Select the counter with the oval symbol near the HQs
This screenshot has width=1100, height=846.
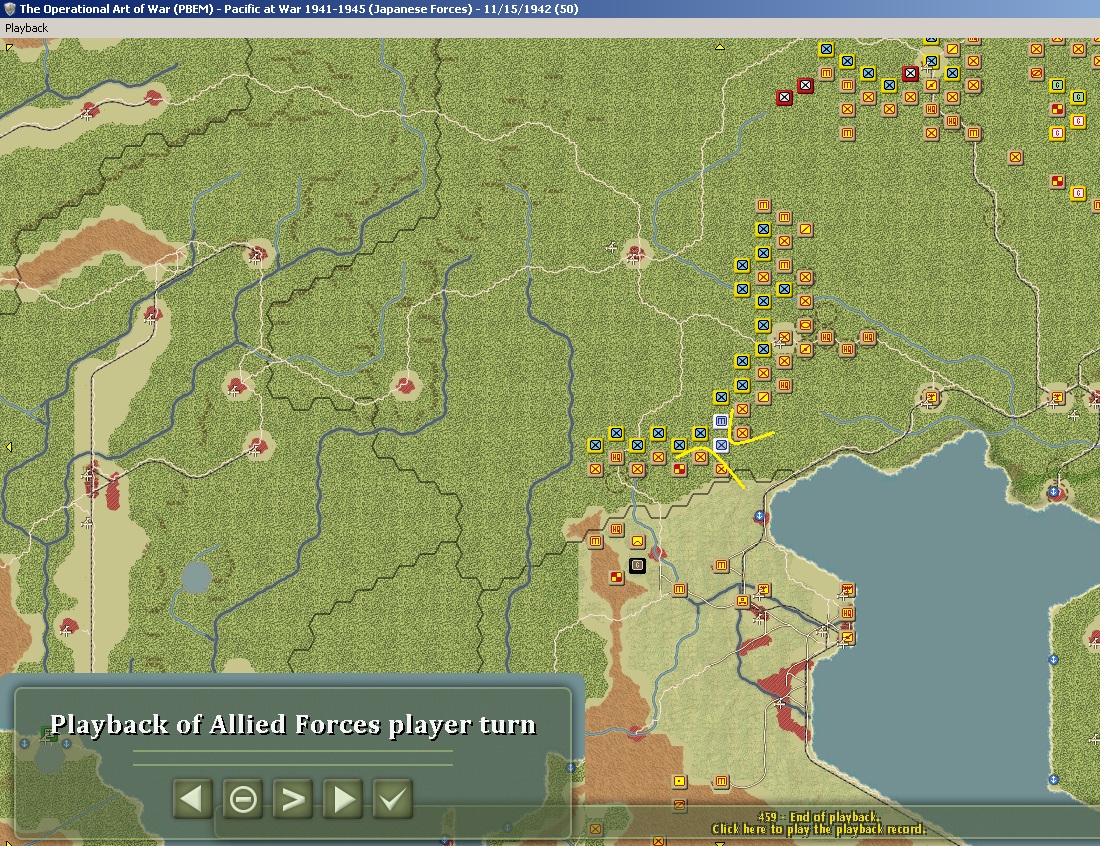point(805,325)
